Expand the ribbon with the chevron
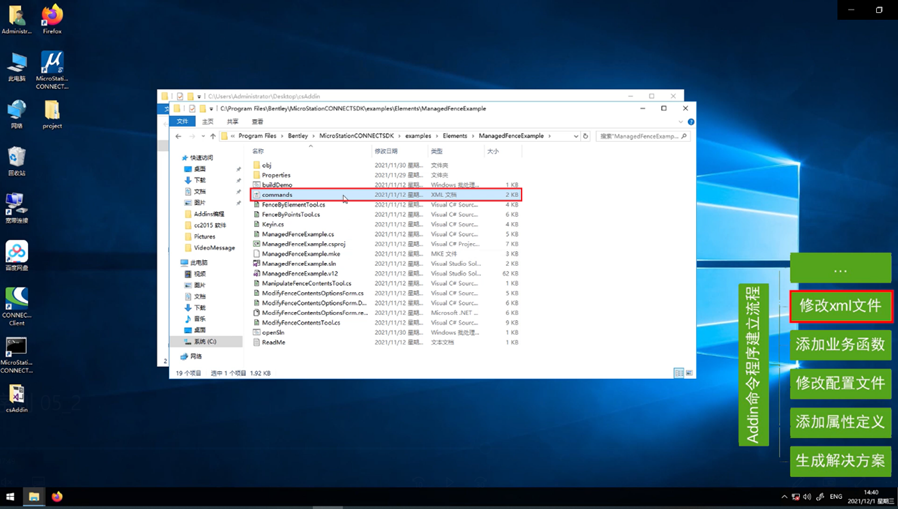The image size is (898, 509). [x=680, y=121]
